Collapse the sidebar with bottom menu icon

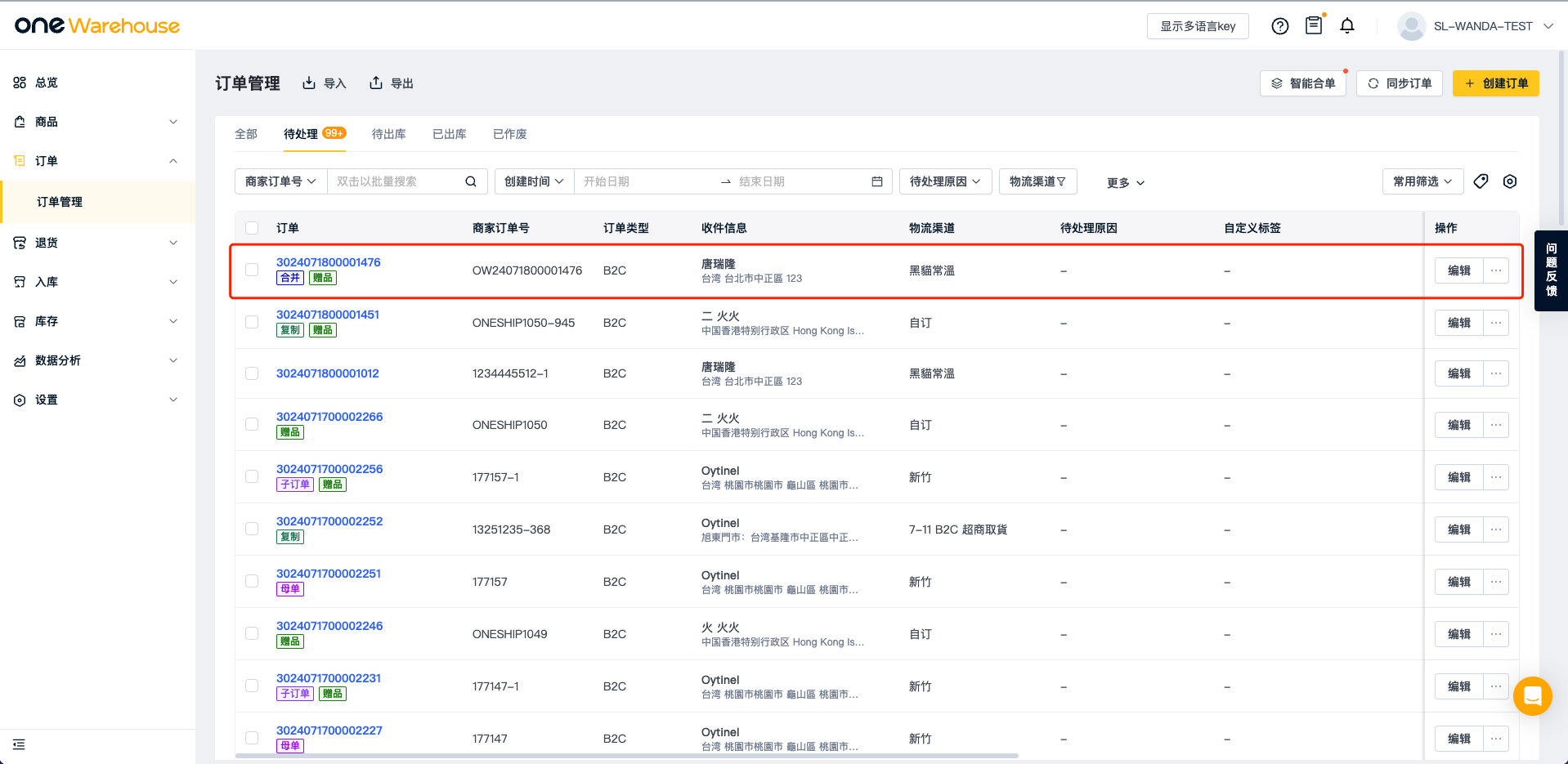[x=19, y=744]
